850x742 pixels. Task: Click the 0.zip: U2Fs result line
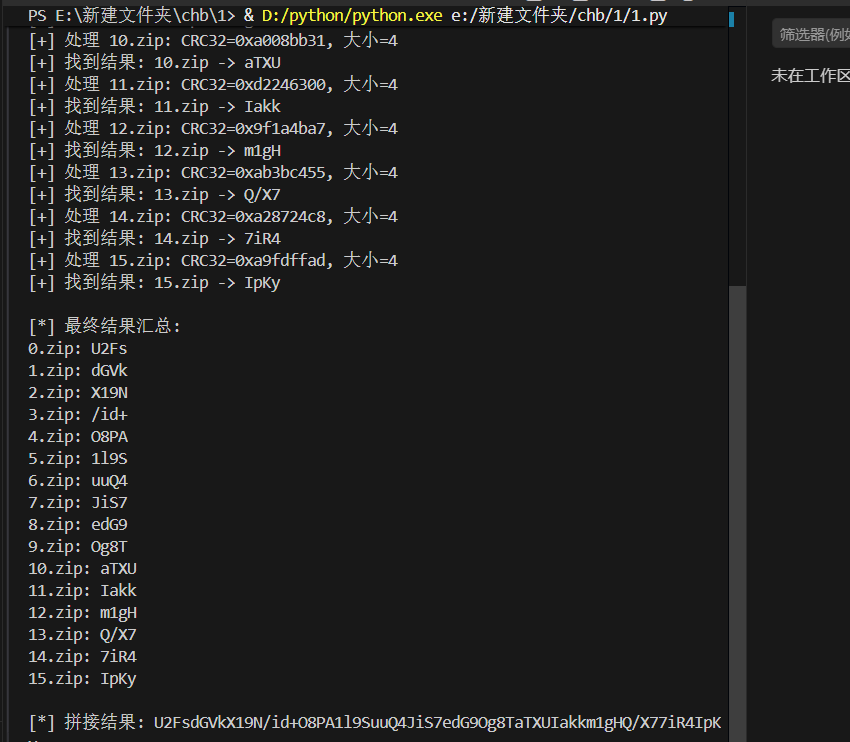click(x=75, y=348)
